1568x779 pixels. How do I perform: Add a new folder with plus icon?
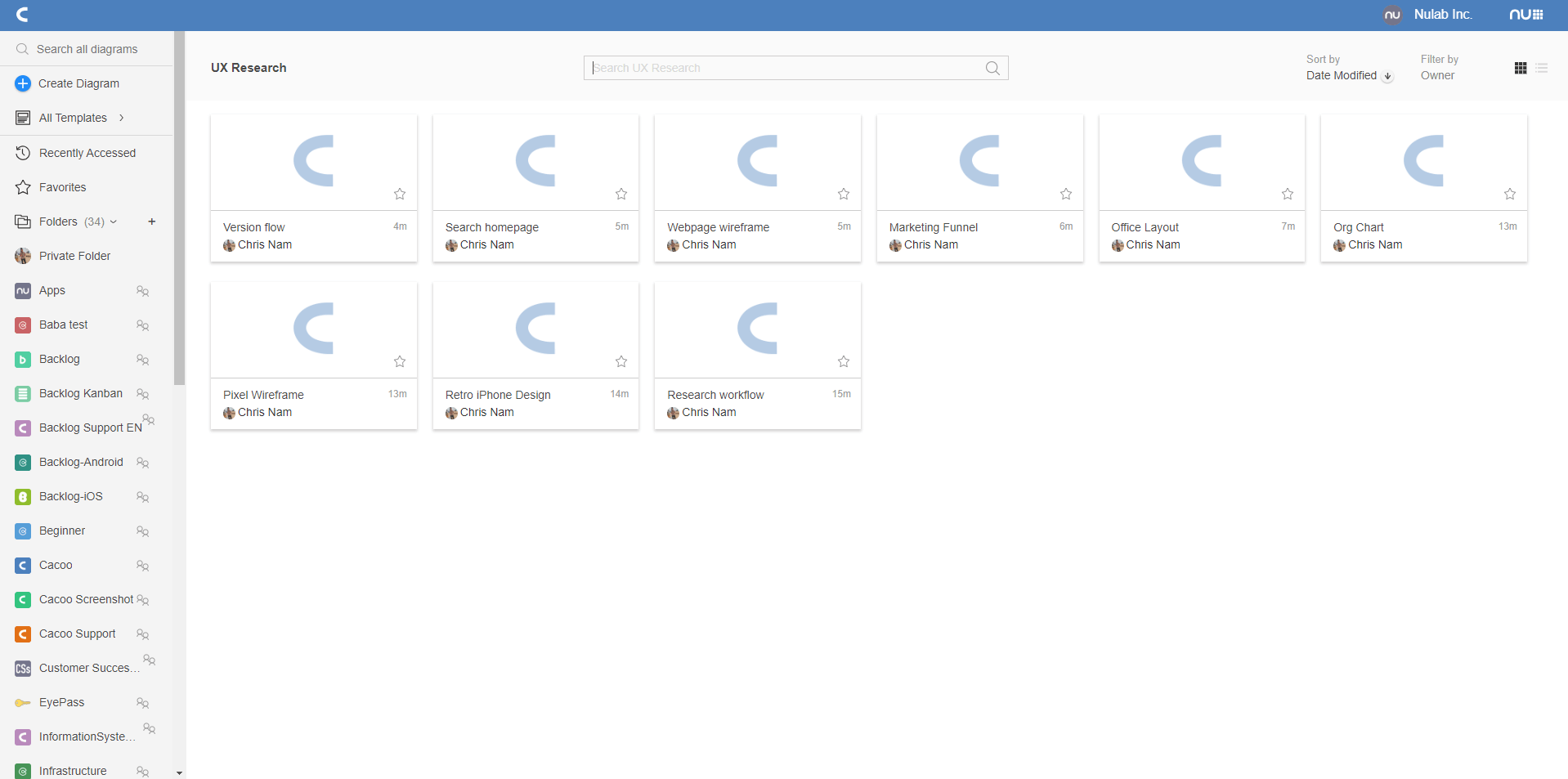click(x=151, y=222)
